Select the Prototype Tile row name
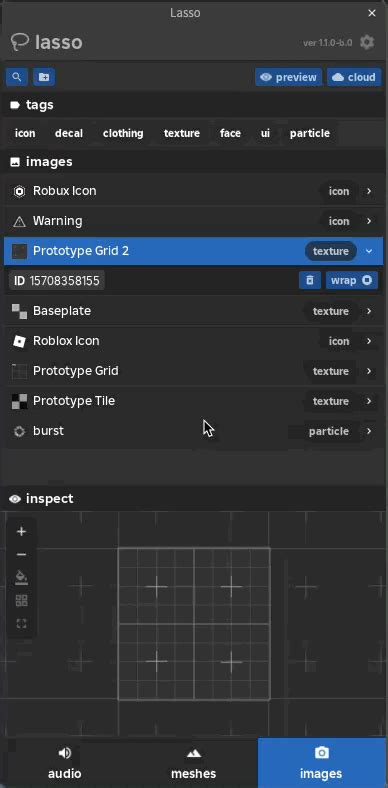 (74, 401)
